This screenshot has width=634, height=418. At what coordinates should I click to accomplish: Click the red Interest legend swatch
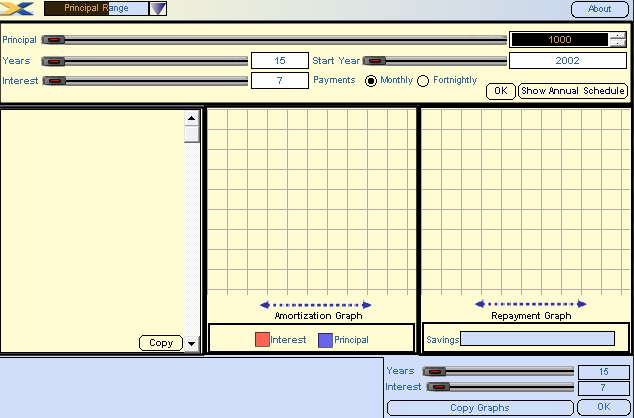click(x=262, y=340)
